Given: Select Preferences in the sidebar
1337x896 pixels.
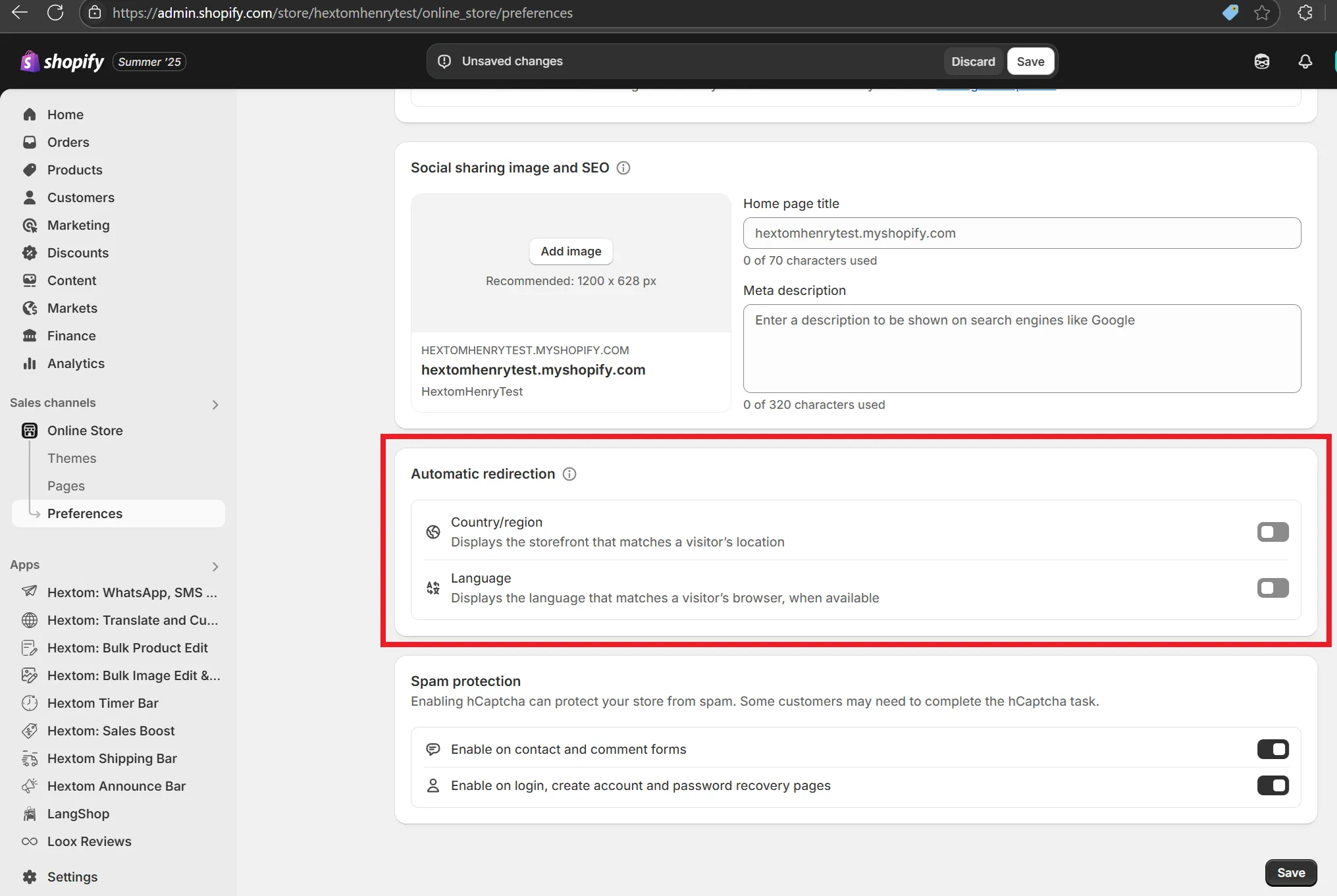Looking at the screenshot, I should [x=118, y=514].
